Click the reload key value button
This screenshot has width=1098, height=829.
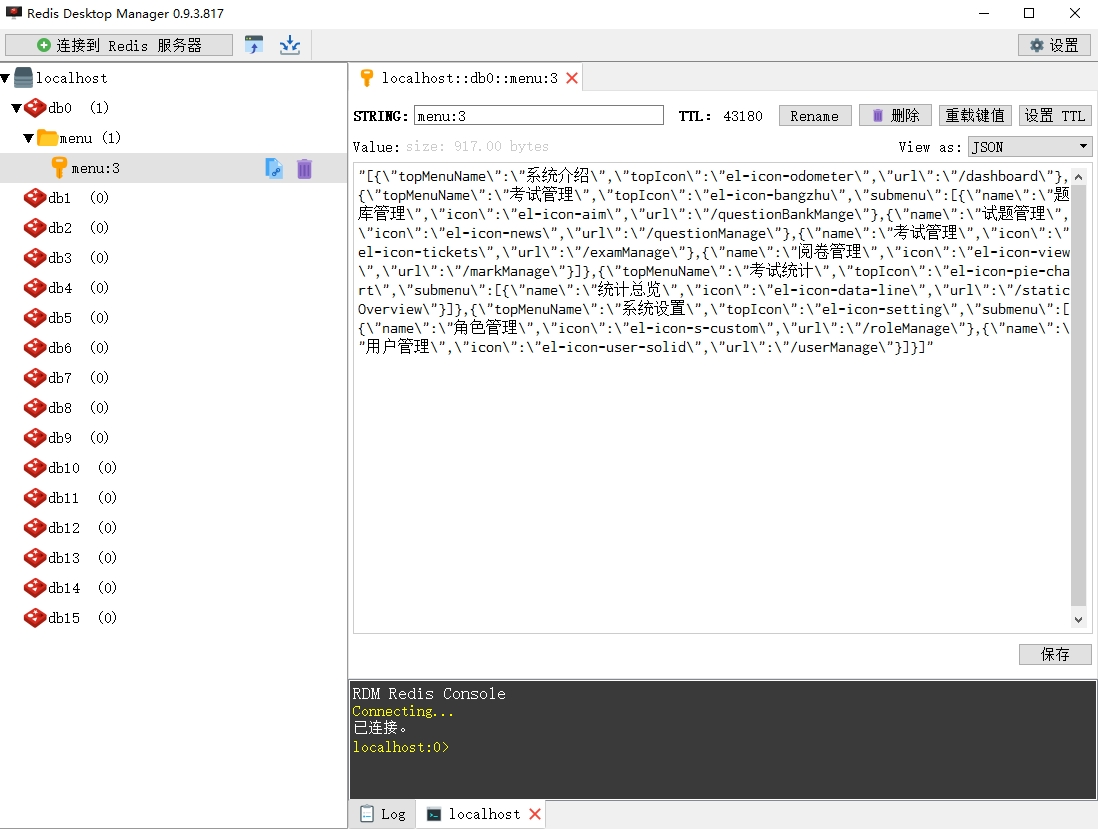[x=975, y=116]
